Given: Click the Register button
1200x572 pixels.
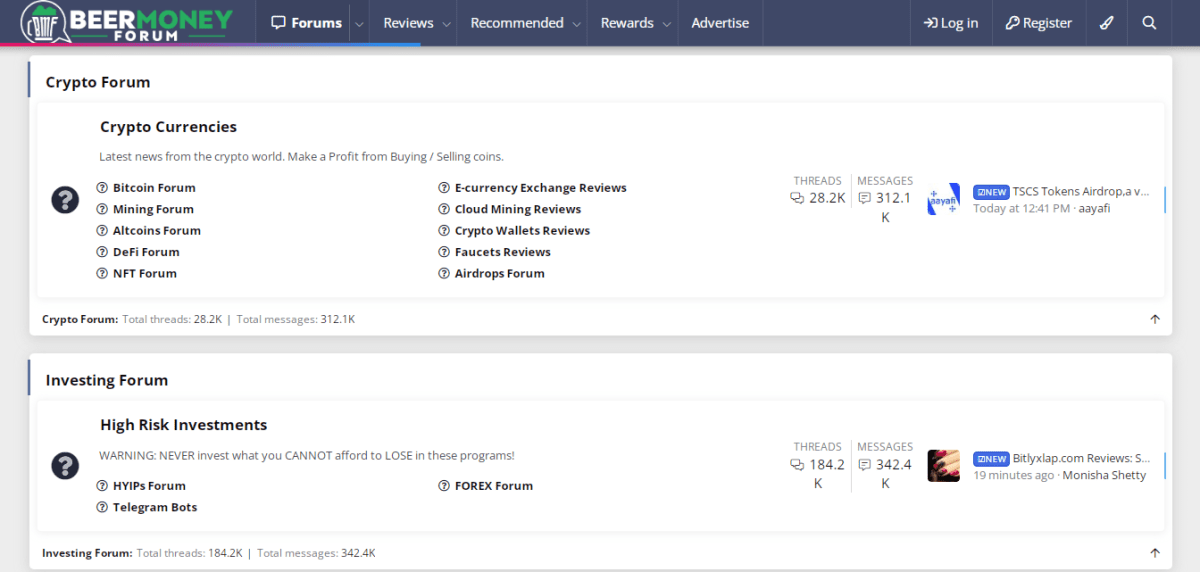Looking at the screenshot, I should tap(1038, 23).
